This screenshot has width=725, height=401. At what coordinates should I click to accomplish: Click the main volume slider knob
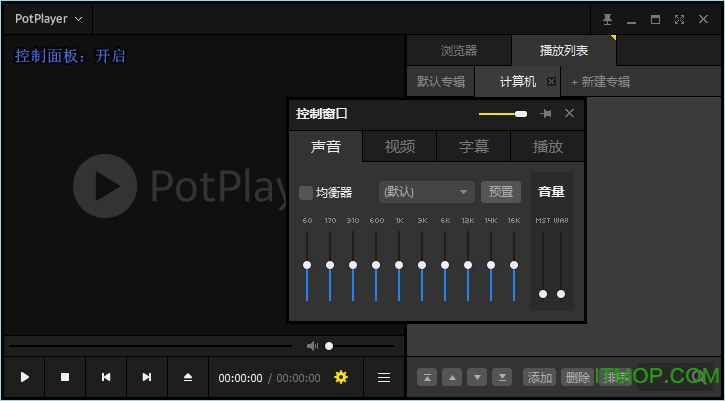click(x=329, y=346)
